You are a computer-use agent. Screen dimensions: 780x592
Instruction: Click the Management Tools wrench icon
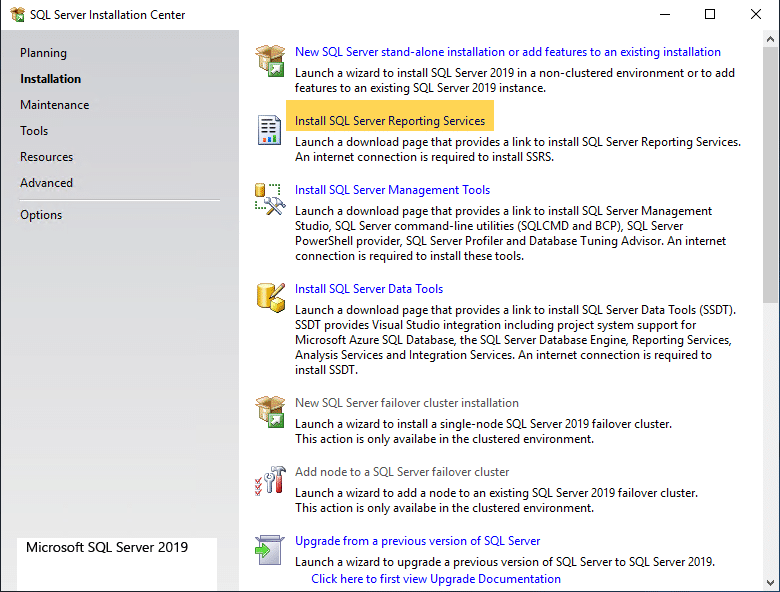point(270,197)
